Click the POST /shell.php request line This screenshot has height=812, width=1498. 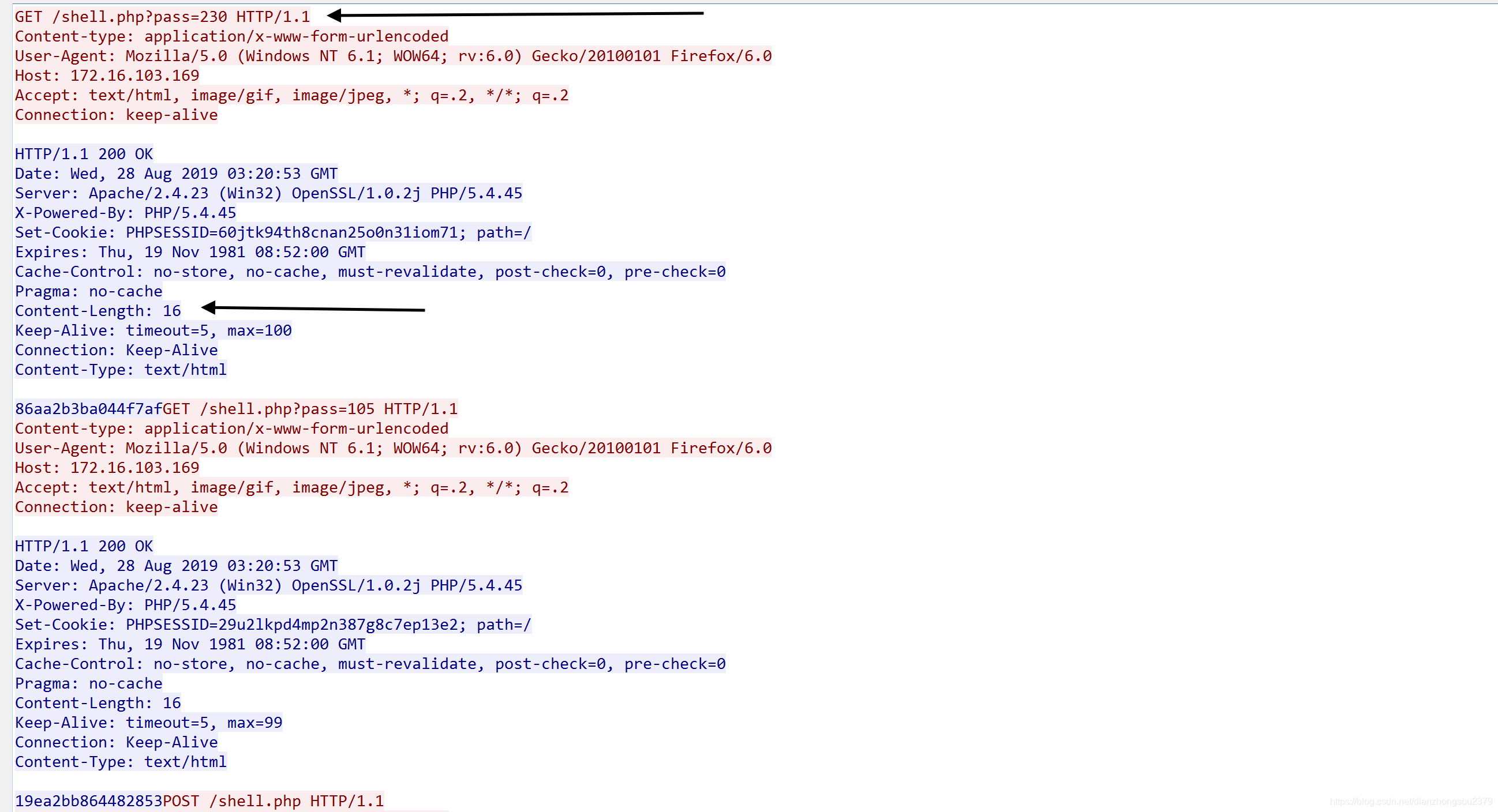(274, 801)
